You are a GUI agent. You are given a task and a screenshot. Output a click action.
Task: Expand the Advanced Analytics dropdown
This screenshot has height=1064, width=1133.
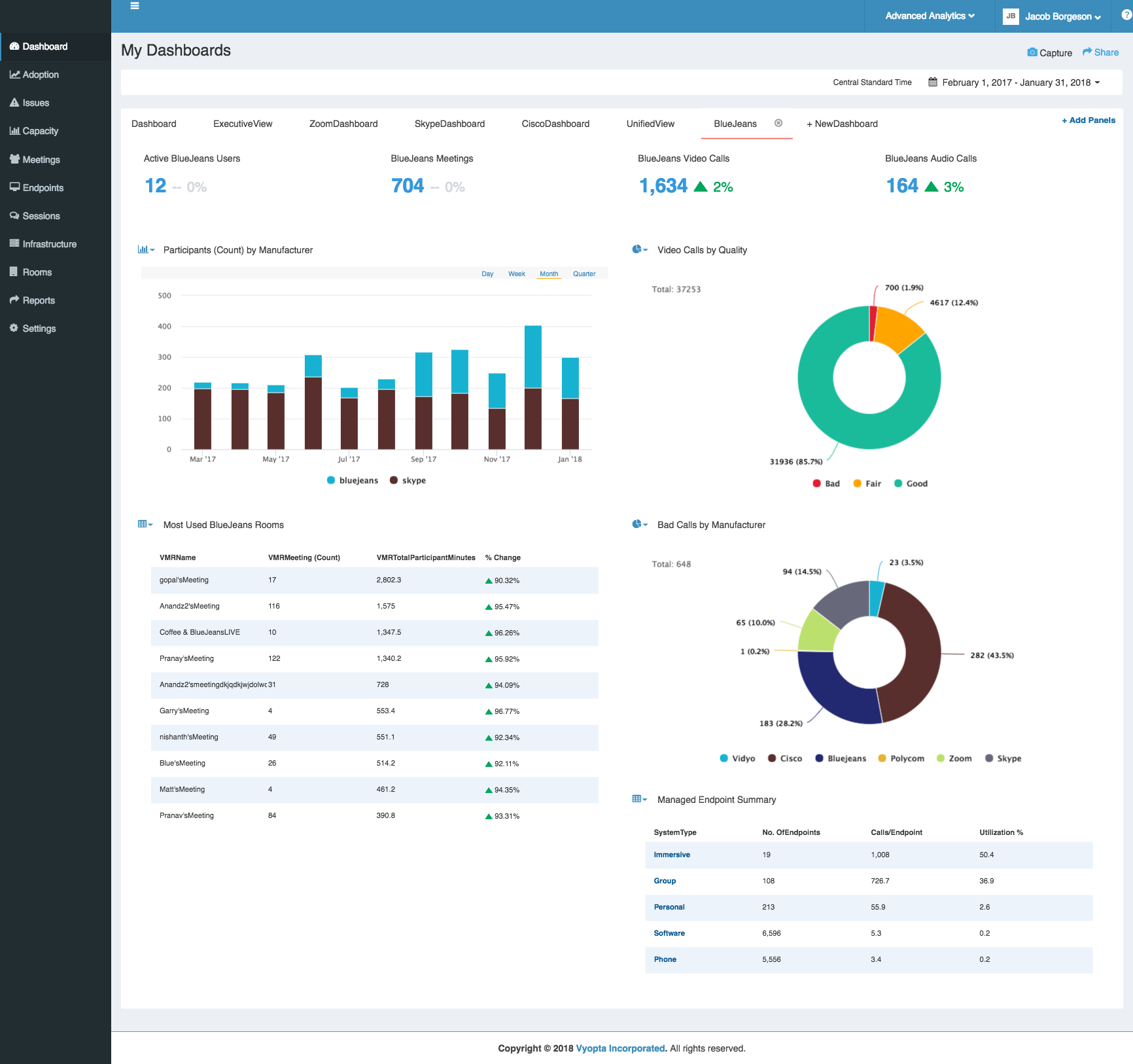930,16
